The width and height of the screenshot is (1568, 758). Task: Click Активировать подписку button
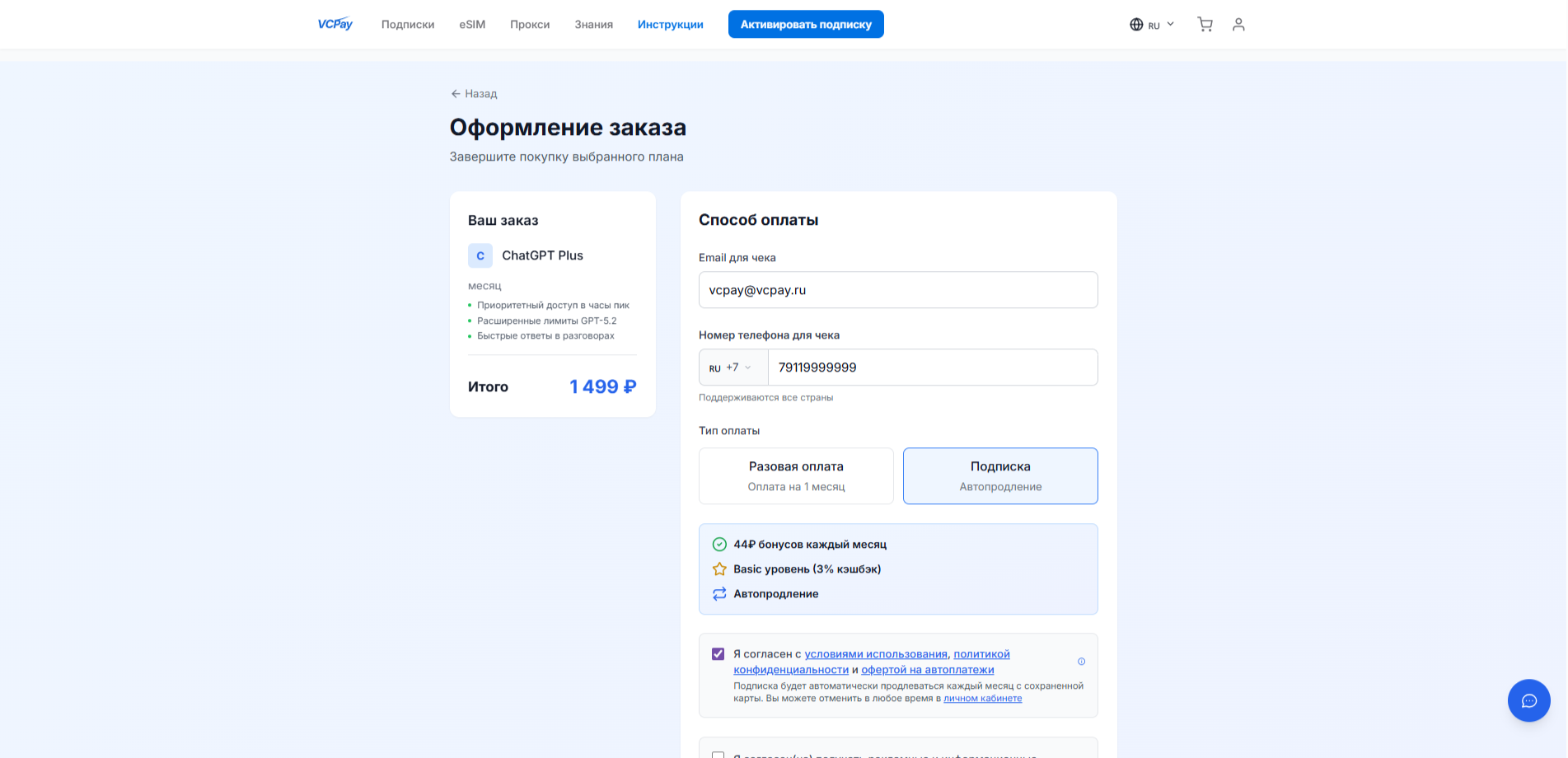[806, 24]
